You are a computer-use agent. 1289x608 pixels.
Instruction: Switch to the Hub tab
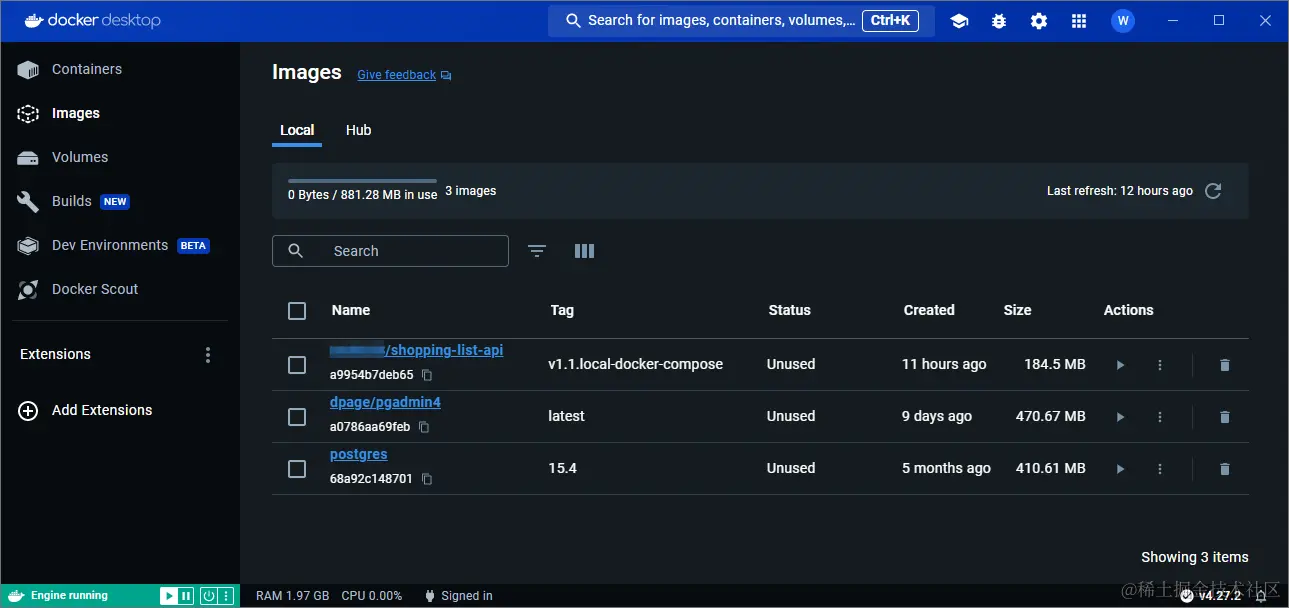358,130
